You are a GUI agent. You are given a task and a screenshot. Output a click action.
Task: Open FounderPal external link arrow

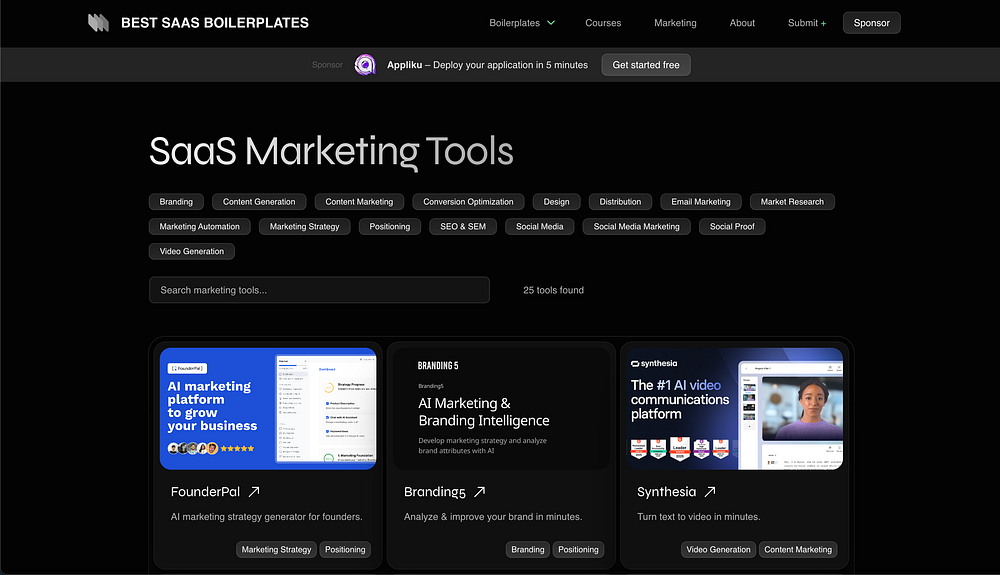[x=254, y=491]
